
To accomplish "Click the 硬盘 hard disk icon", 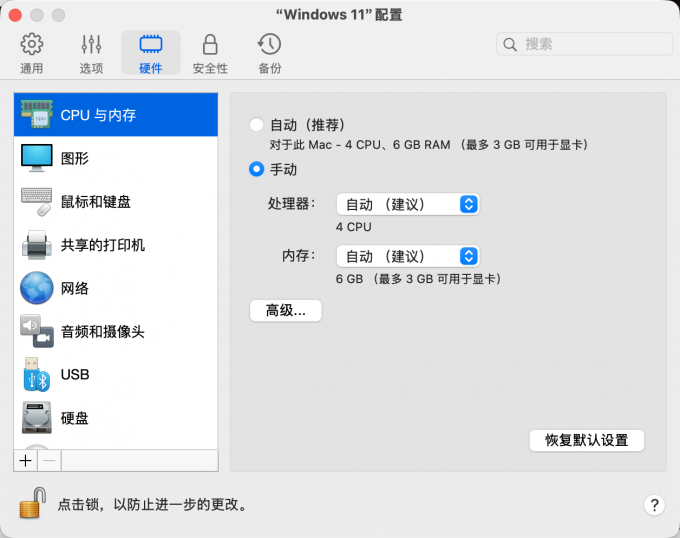I will tap(37, 417).
